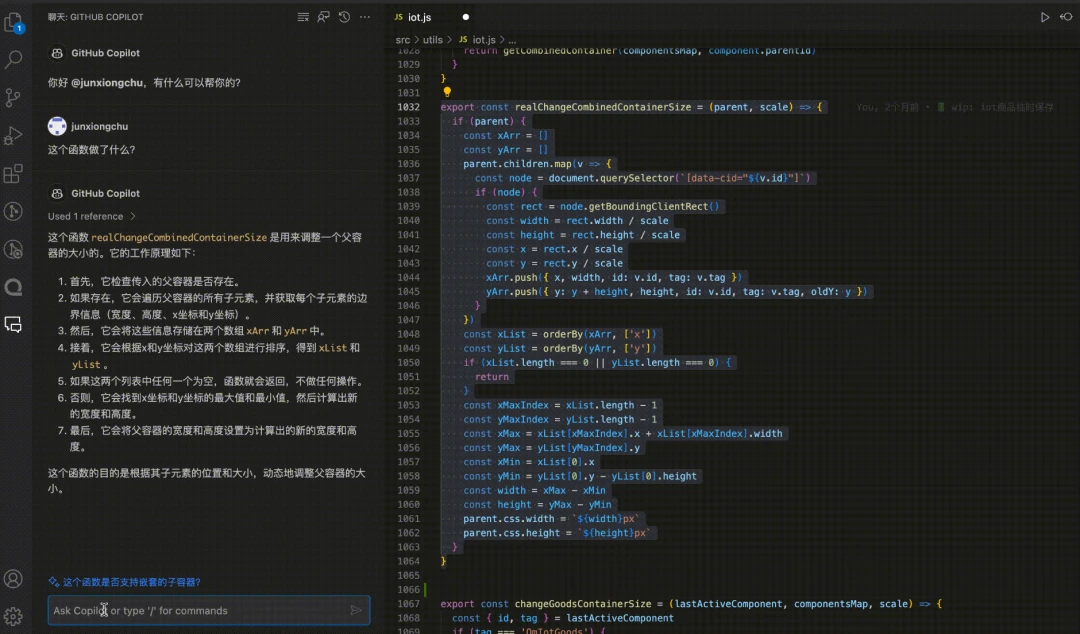Image resolution: width=1080 pixels, height=634 pixels.
Task: Click the suggested follow-up question link
Action: pos(132,582)
